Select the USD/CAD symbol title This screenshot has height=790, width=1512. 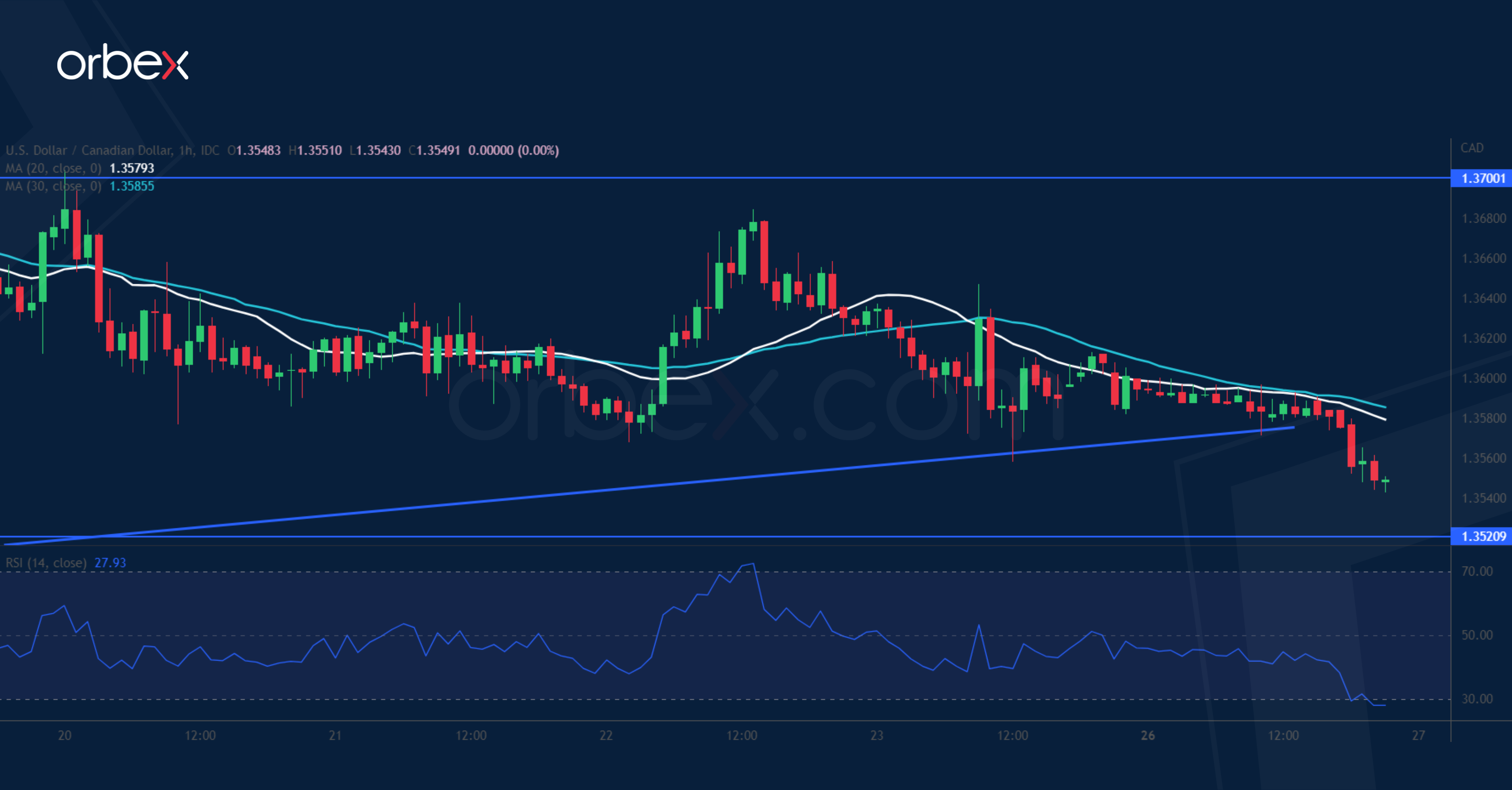88,150
